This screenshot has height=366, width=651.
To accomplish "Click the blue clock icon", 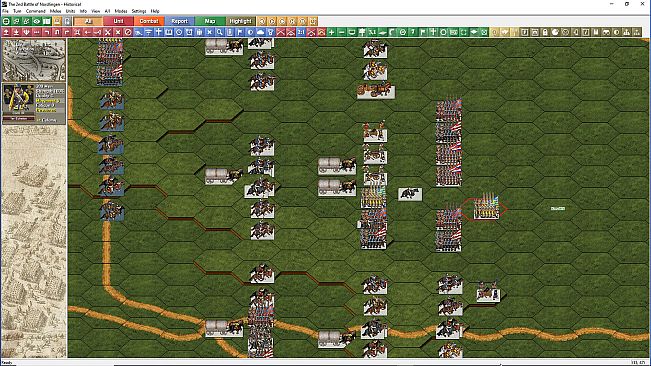I will (x=179, y=32).
